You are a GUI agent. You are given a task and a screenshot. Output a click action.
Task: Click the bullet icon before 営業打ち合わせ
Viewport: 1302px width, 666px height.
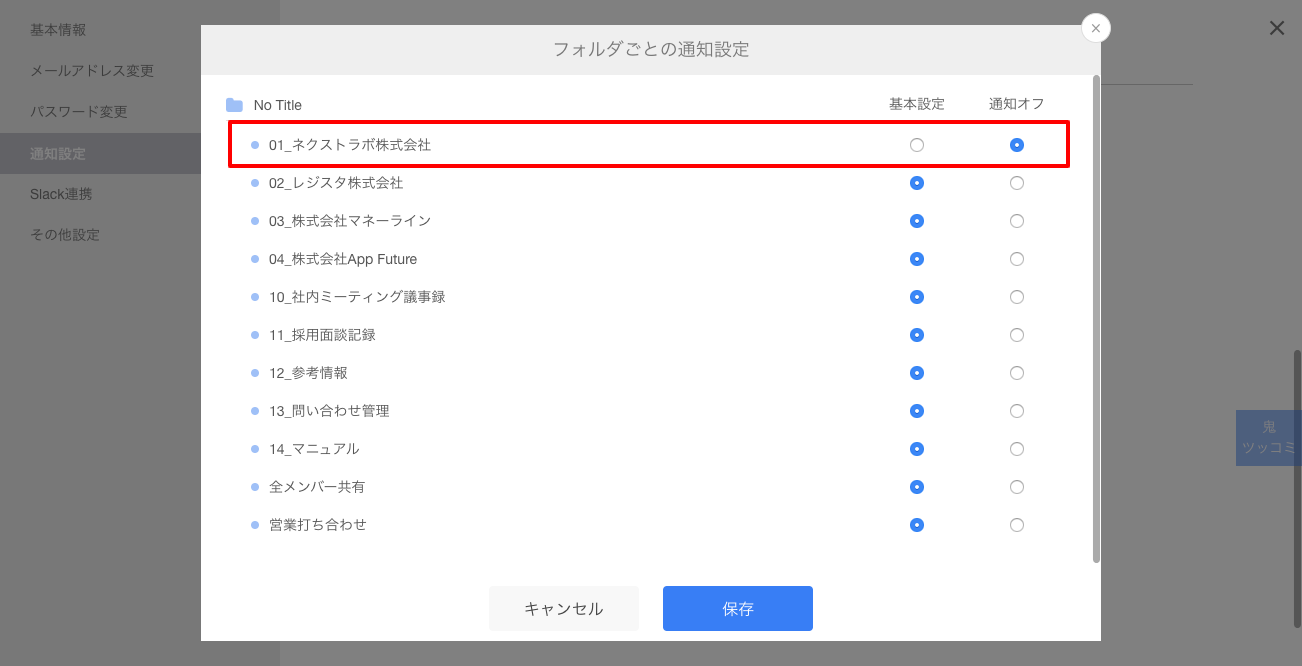point(255,525)
